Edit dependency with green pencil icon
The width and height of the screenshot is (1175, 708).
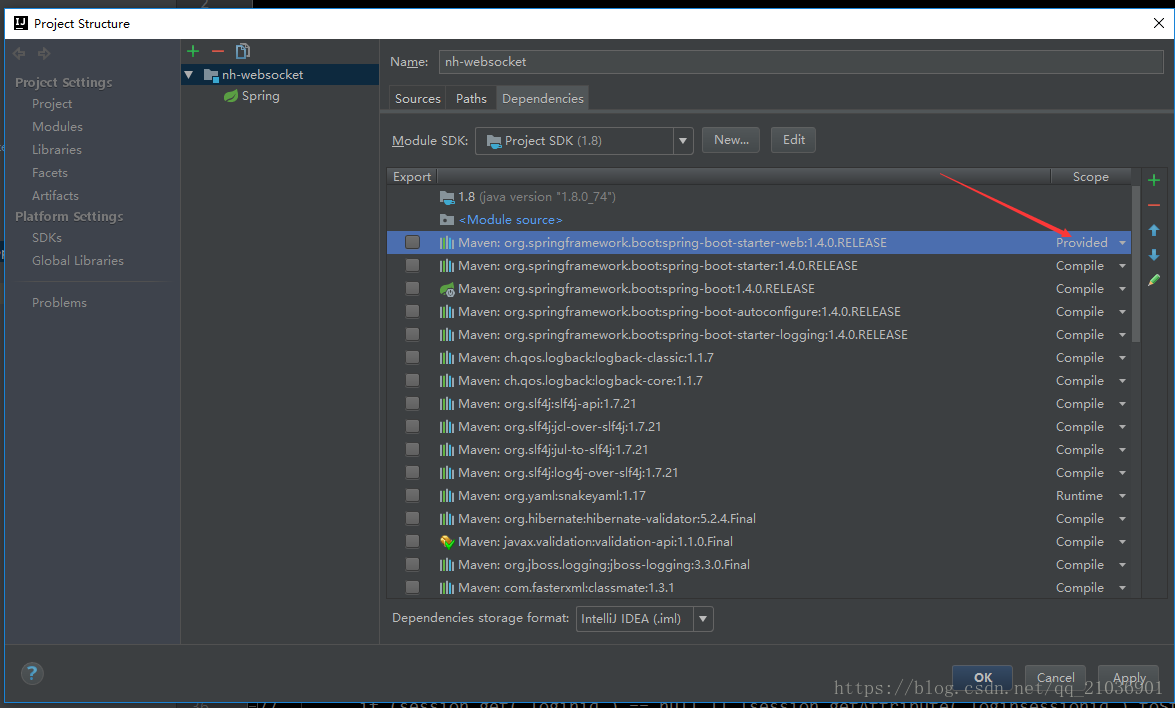tap(1154, 279)
